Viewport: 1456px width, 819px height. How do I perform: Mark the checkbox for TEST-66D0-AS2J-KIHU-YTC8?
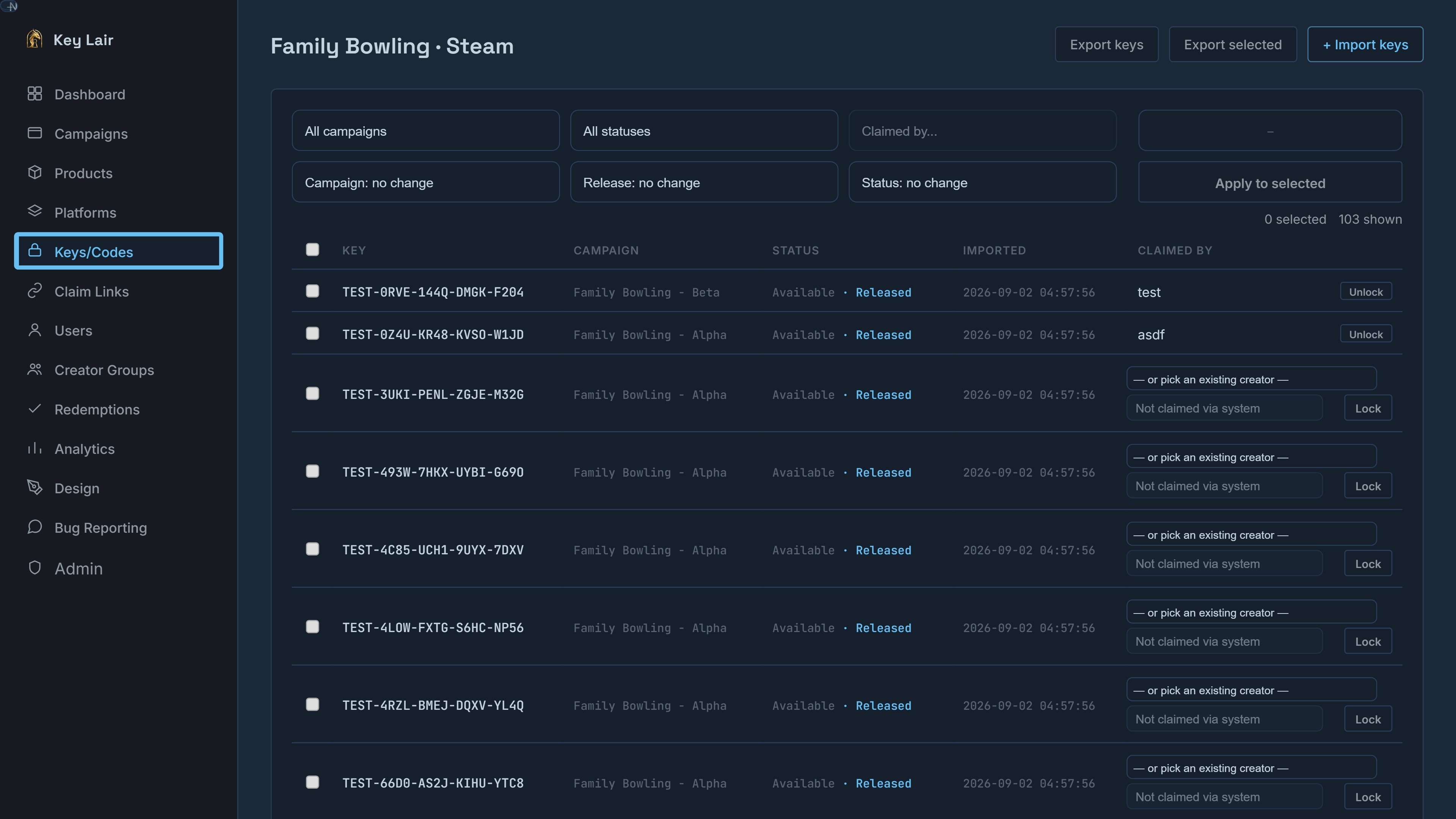(312, 782)
